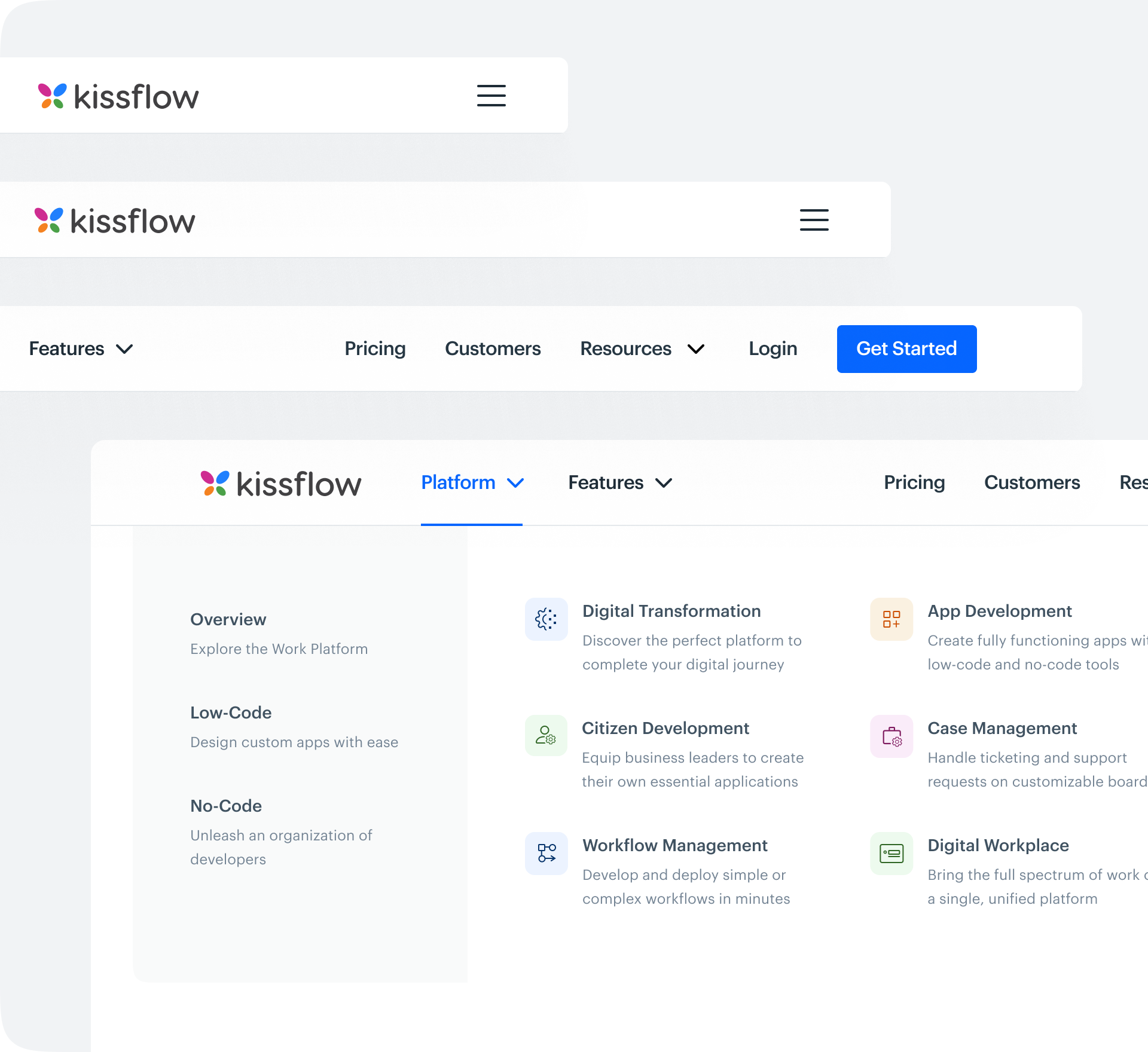Click kissflow logo in the desktop navbar

281,484
